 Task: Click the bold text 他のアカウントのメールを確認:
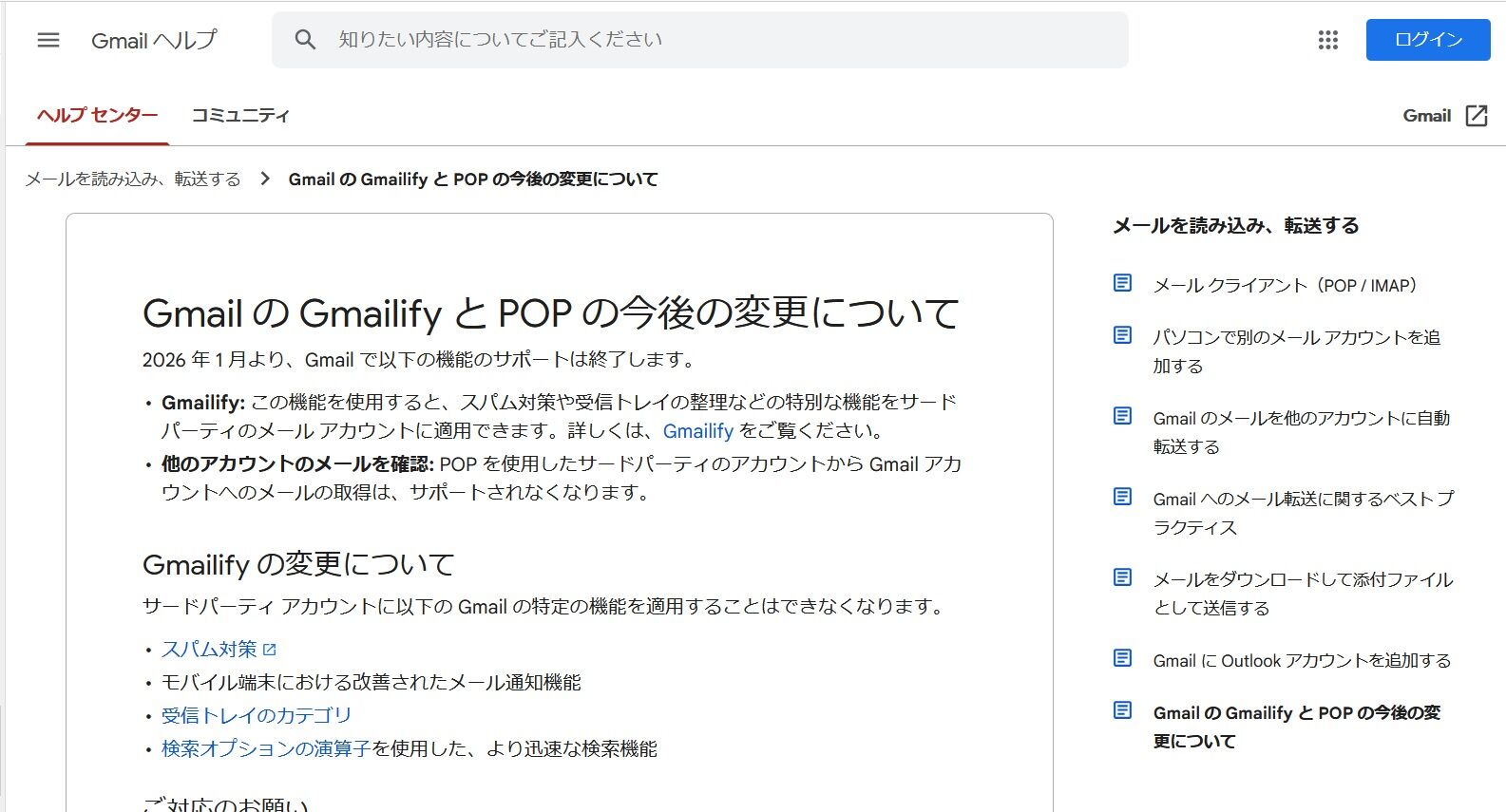pyautogui.click(x=297, y=464)
